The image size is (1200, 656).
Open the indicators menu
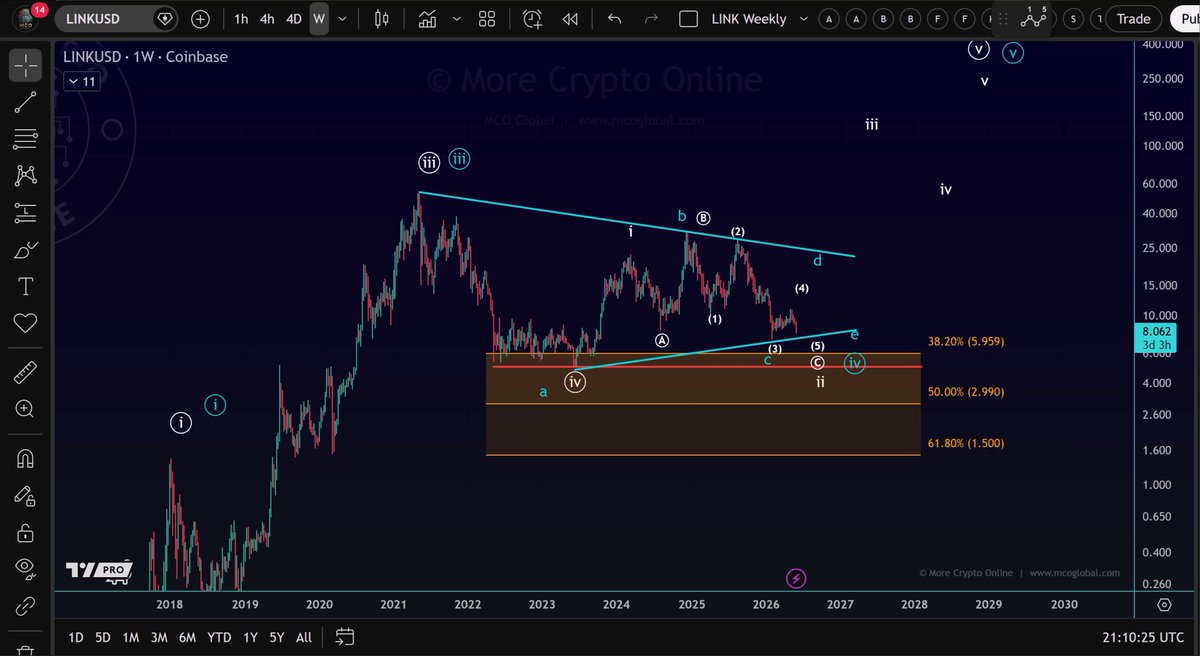428,19
